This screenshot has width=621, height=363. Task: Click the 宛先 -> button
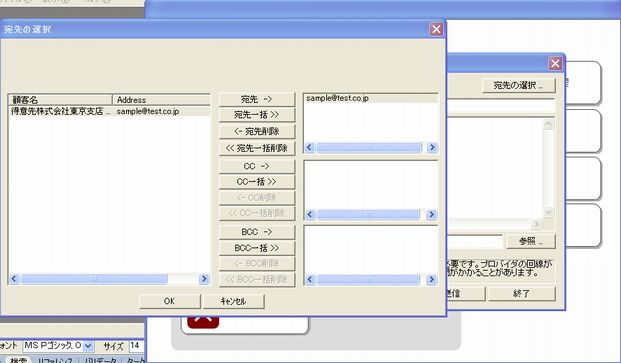[x=257, y=99]
